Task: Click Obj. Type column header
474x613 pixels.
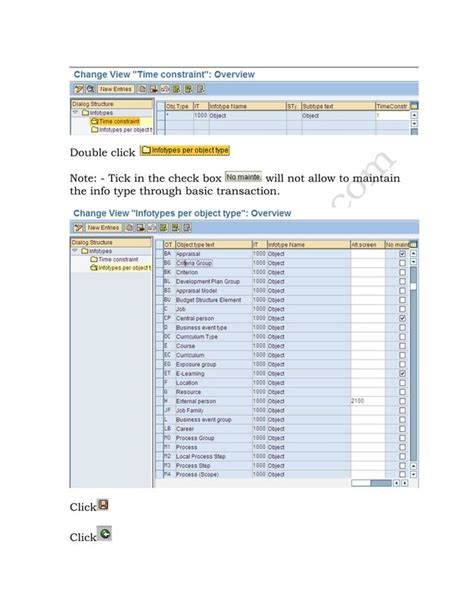Action: pyautogui.click(x=180, y=106)
